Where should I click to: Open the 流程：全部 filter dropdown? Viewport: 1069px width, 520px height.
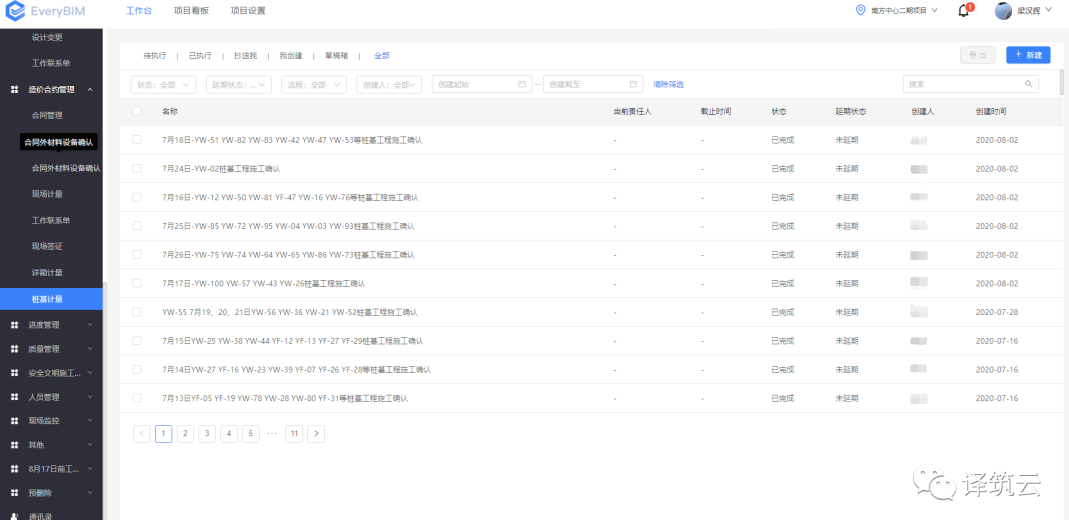point(314,85)
